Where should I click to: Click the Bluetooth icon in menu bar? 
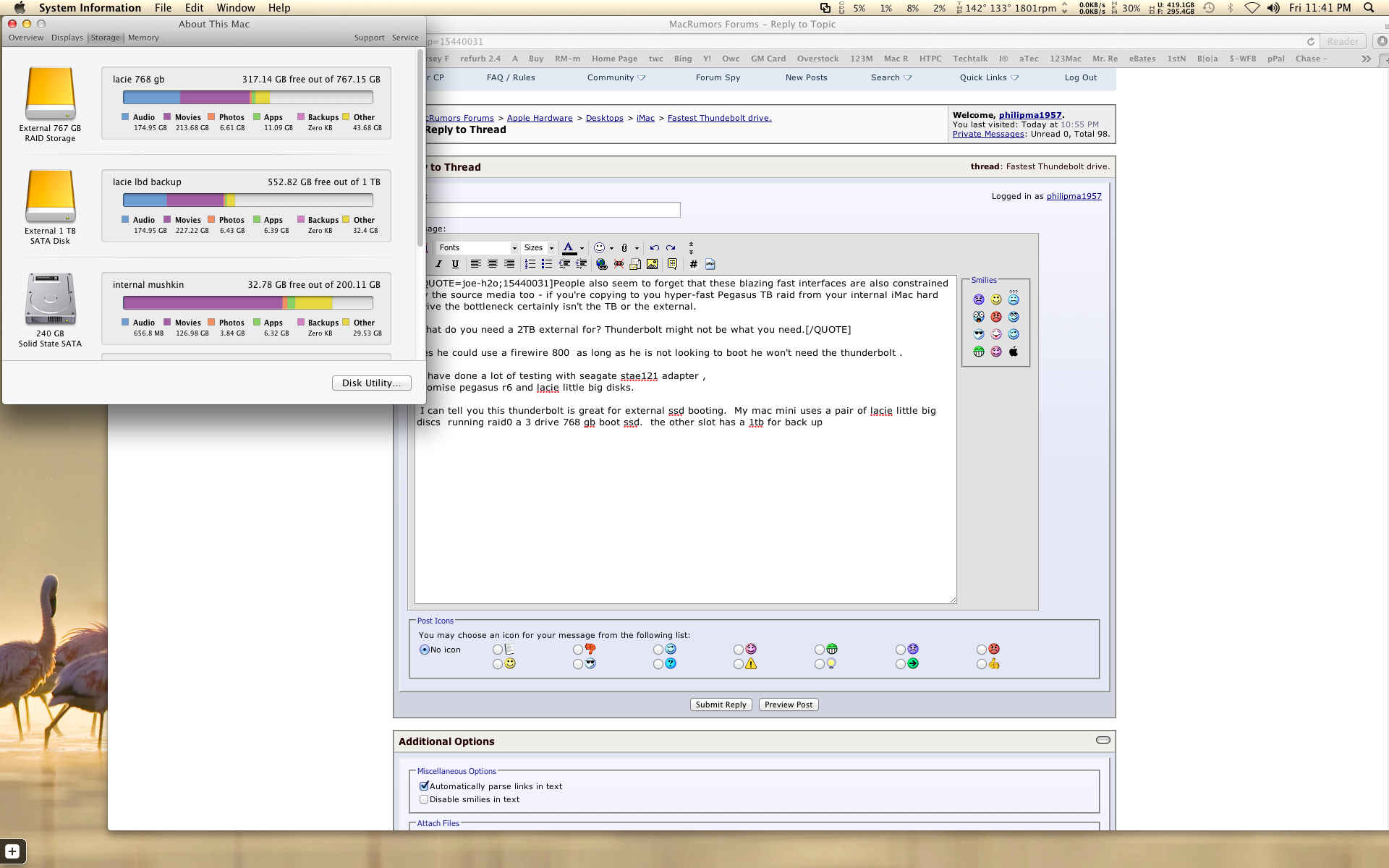pos(1230,8)
